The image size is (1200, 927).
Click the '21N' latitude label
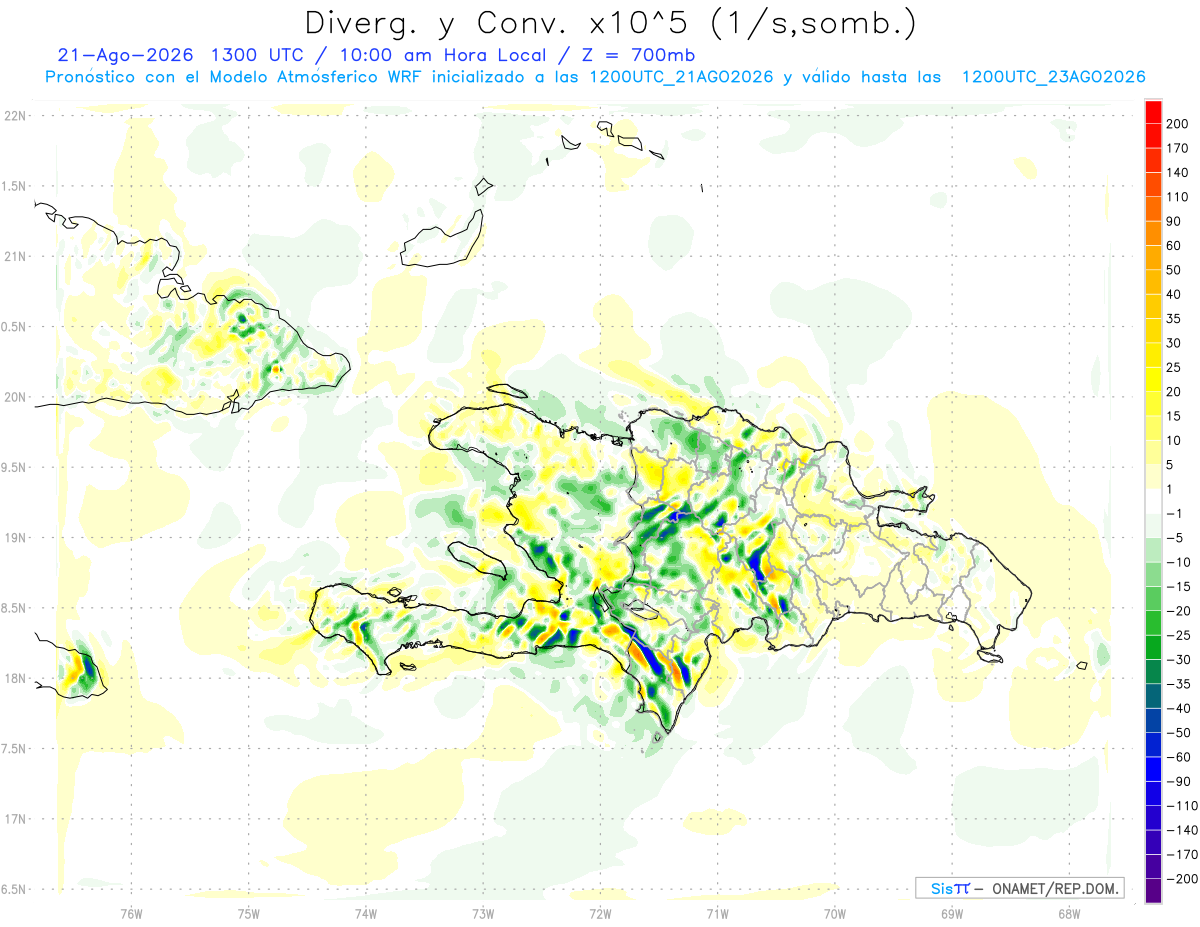16,256
